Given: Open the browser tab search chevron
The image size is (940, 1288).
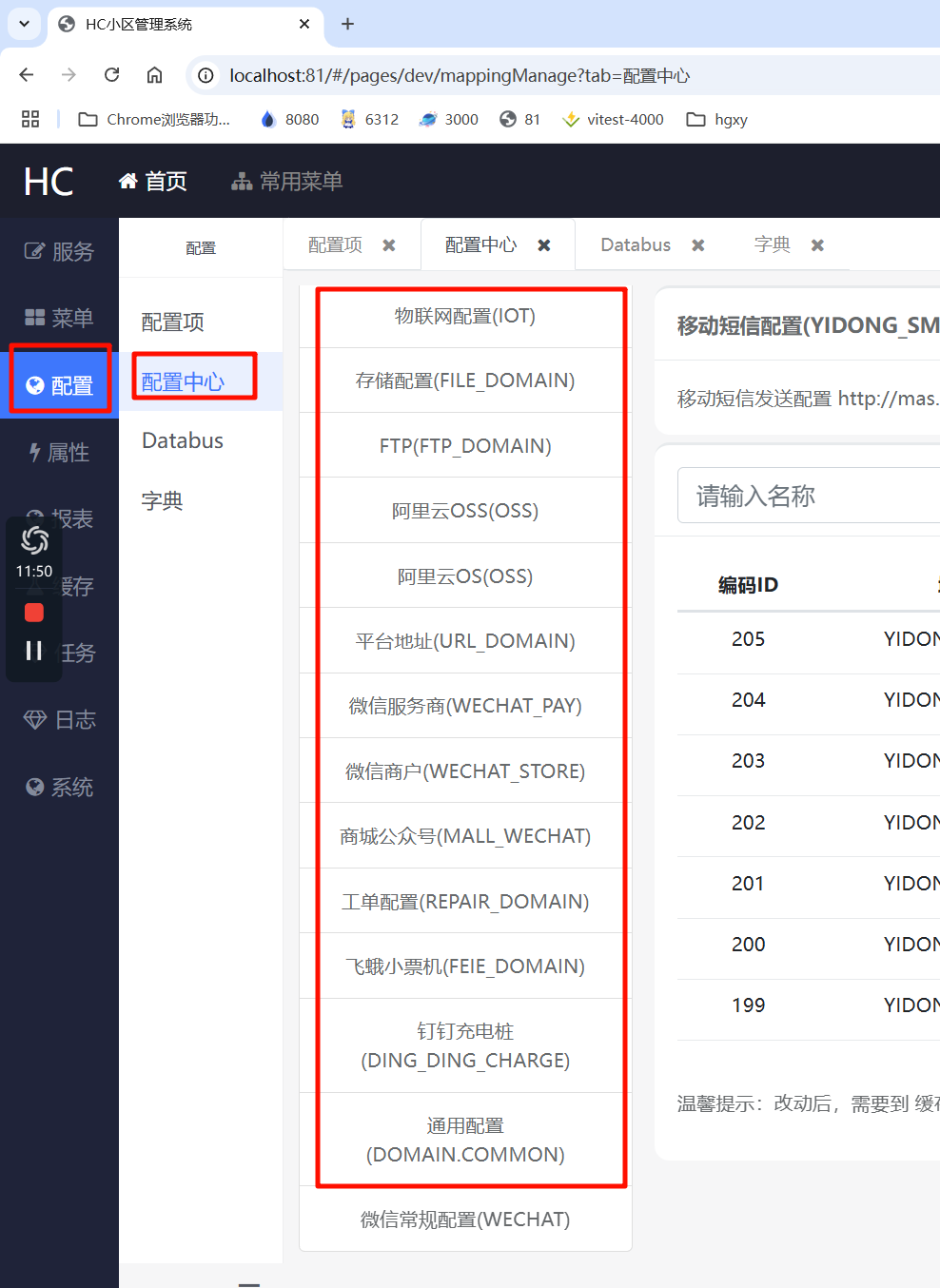Looking at the screenshot, I should (24, 24).
